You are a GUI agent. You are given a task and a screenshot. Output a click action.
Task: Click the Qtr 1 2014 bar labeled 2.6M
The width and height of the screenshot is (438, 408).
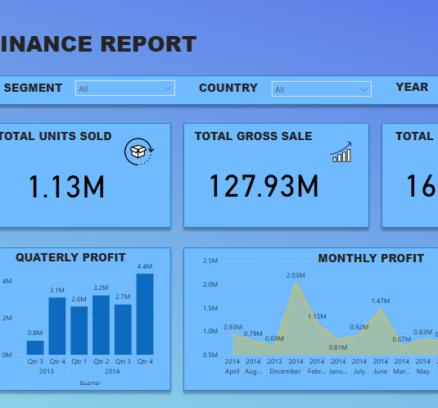coord(79,331)
